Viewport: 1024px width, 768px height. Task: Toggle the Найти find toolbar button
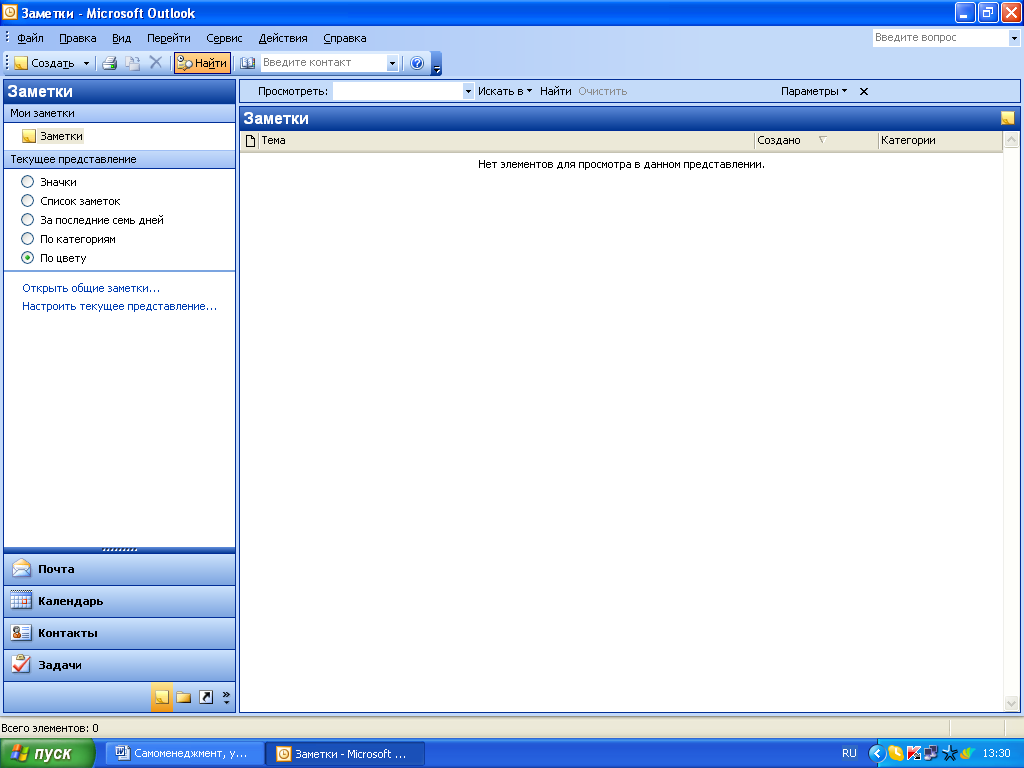point(202,63)
